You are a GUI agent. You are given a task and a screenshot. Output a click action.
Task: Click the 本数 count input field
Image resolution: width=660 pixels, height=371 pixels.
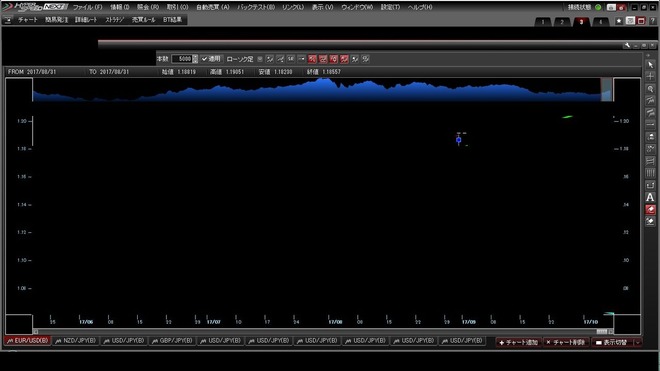[182, 59]
